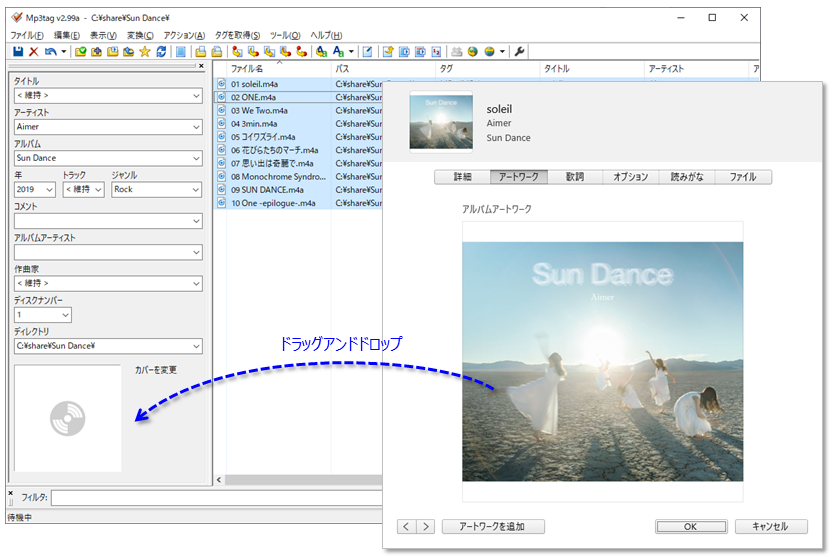Image resolution: width=833 pixels, height=557 pixels.
Task: Open the dropdown arrow beside the tag sources globe
Action: [502, 52]
